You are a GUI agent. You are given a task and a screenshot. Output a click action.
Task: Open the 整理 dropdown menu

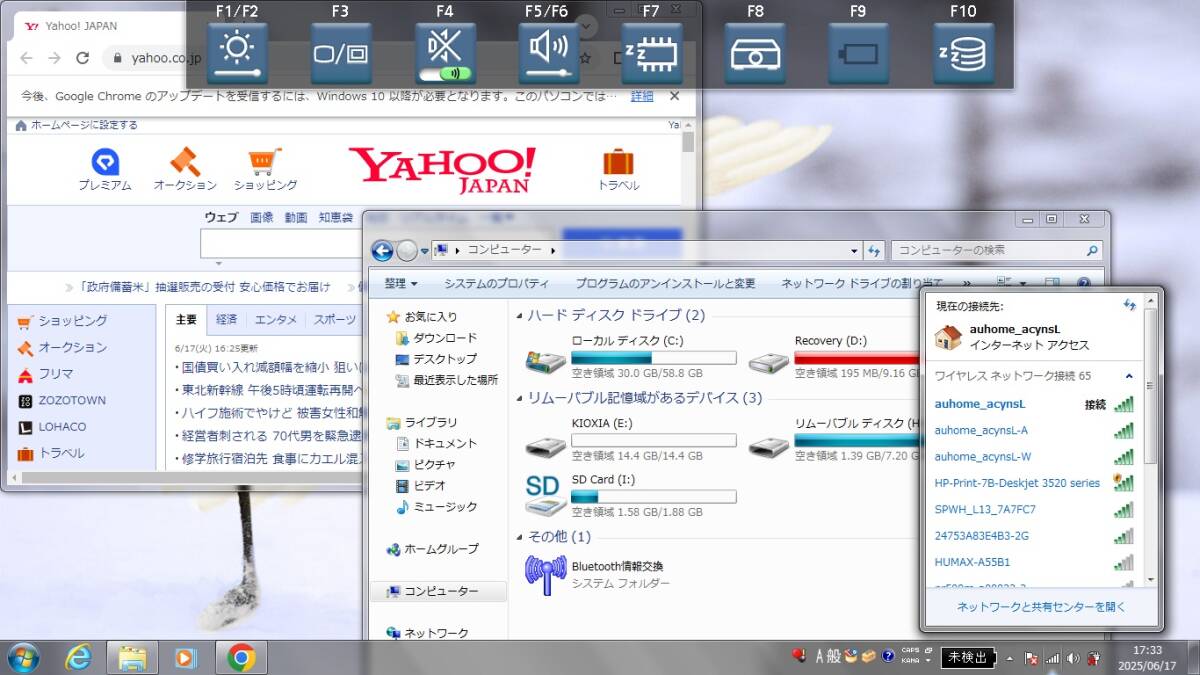click(x=401, y=284)
